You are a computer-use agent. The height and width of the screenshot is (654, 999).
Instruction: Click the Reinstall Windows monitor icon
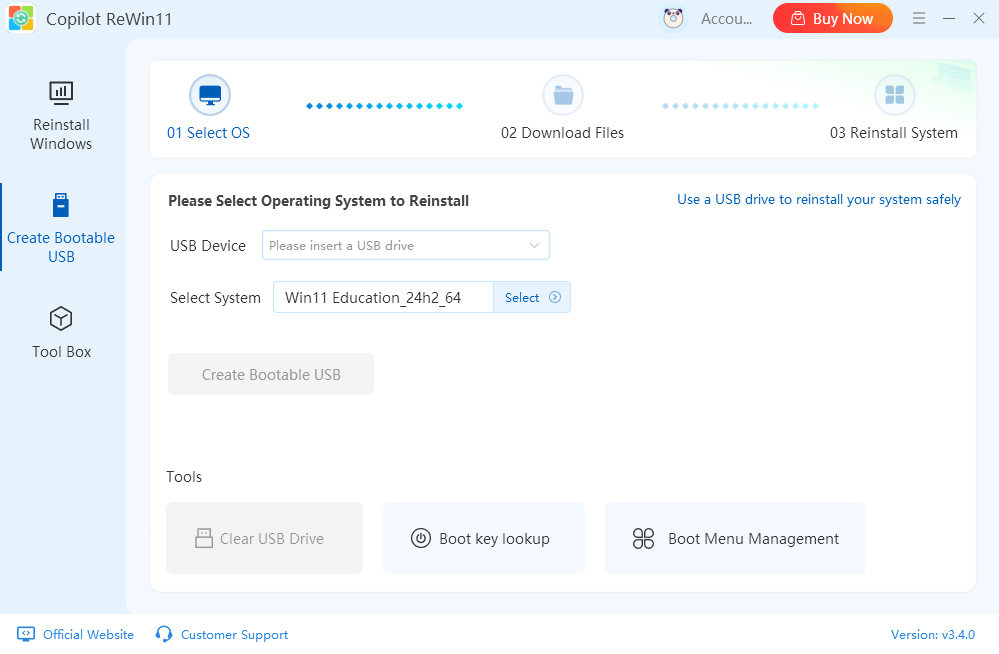click(x=61, y=93)
